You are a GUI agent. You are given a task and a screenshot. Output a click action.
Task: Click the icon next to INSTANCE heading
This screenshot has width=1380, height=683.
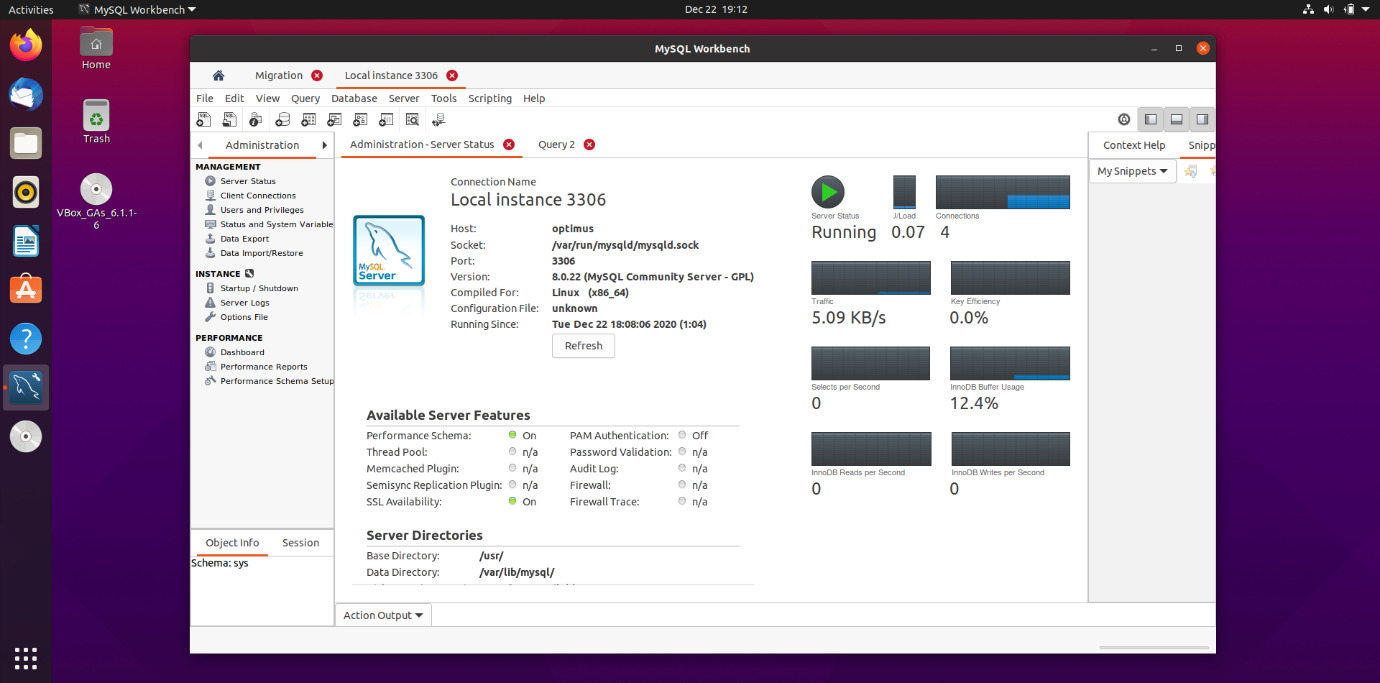249,273
